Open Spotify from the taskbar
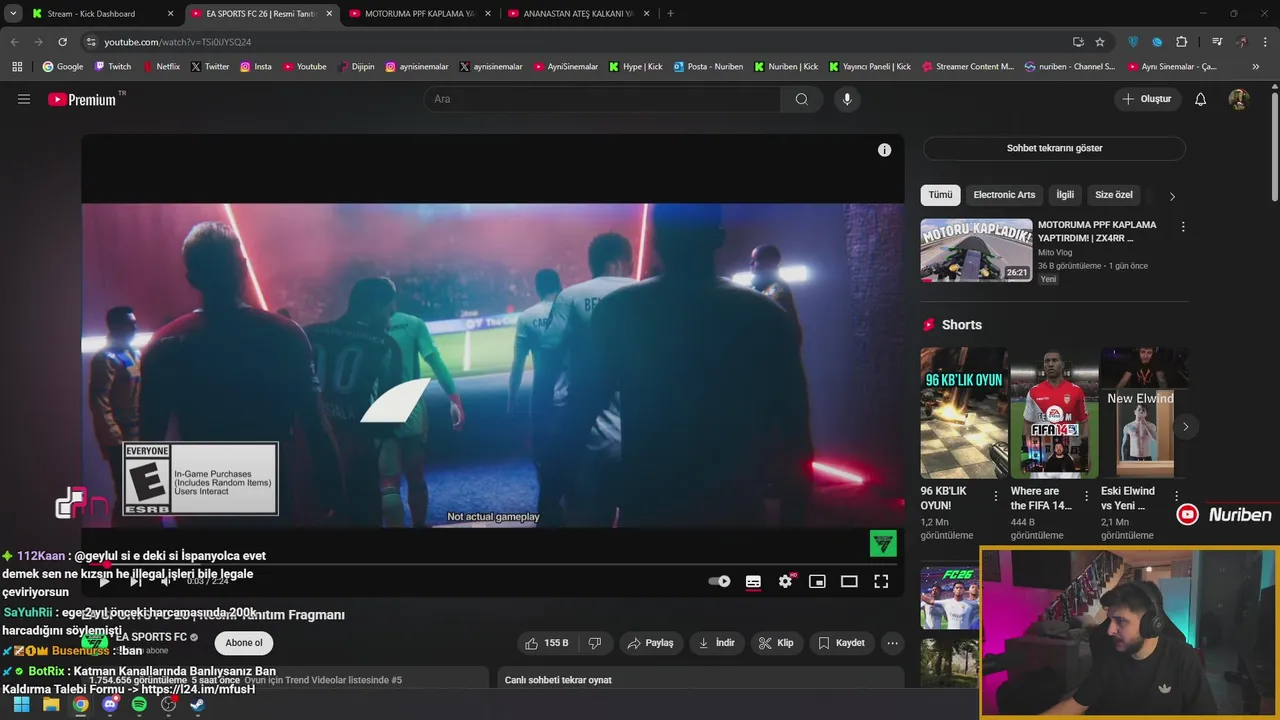 pyautogui.click(x=139, y=705)
